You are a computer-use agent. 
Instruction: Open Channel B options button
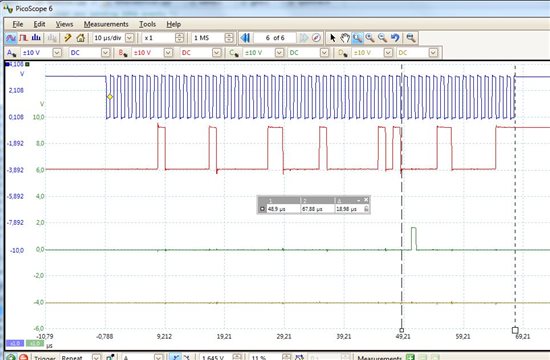pos(123,53)
